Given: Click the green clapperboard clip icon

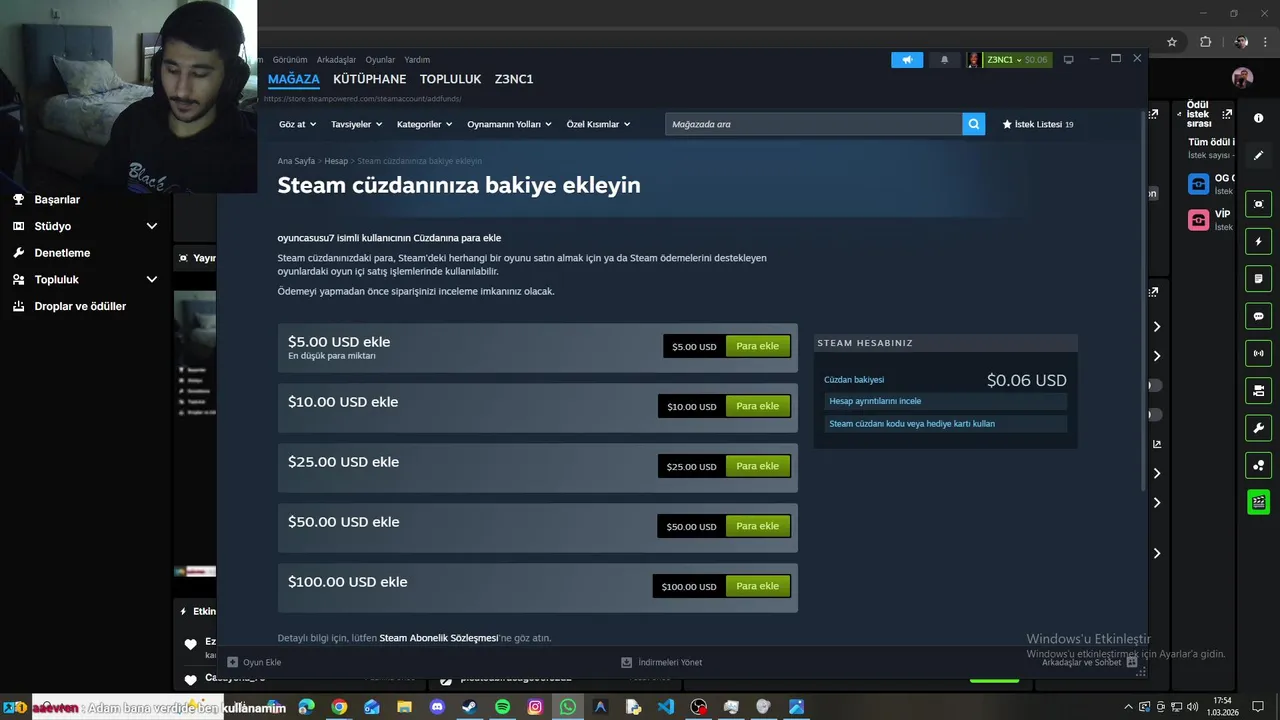Looking at the screenshot, I should (1258, 502).
